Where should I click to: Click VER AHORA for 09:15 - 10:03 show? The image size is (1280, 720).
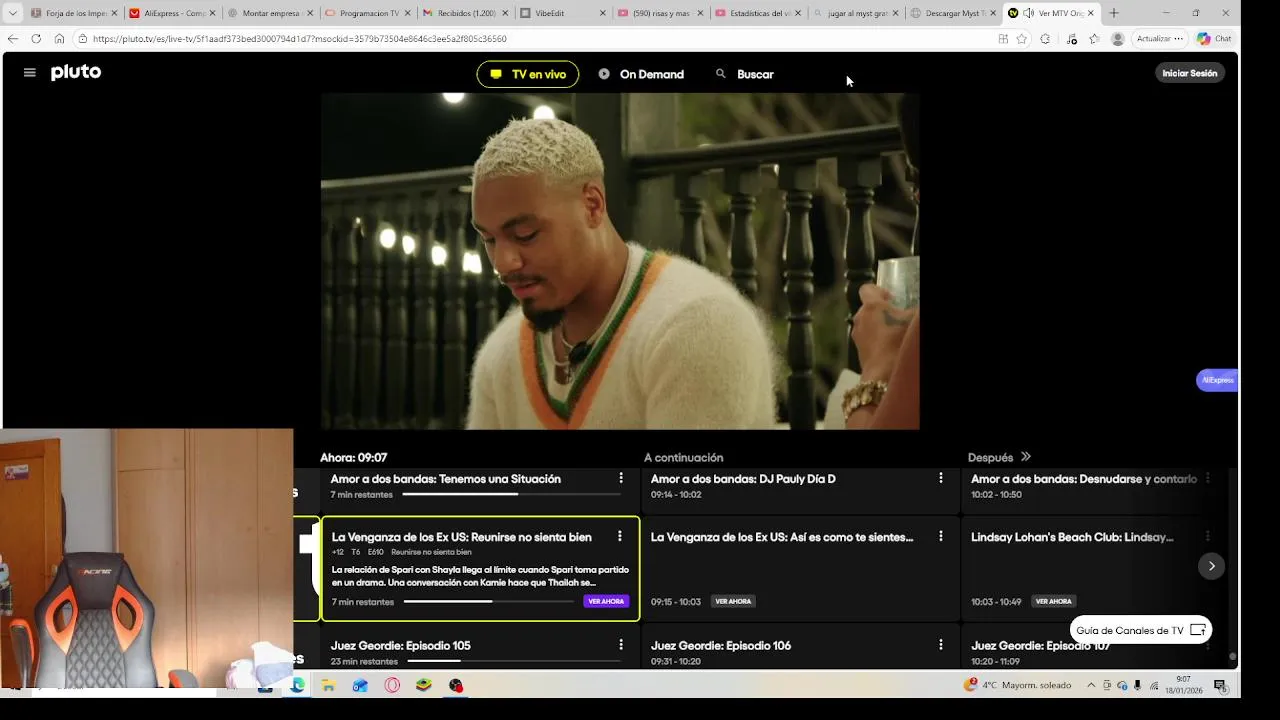click(733, 601)
